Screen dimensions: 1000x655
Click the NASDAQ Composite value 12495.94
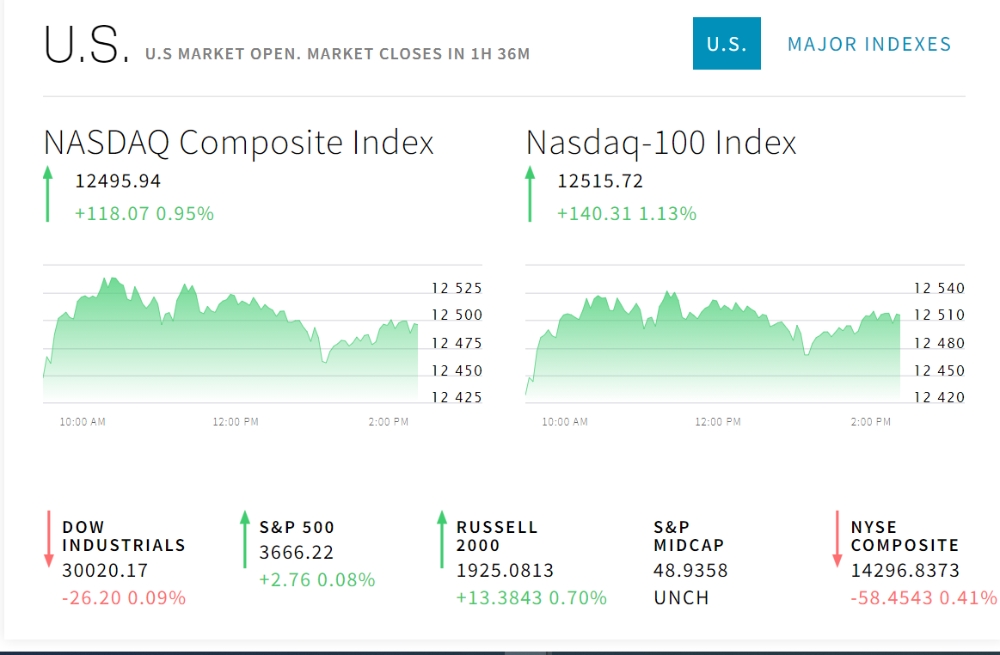pos(118,181)
